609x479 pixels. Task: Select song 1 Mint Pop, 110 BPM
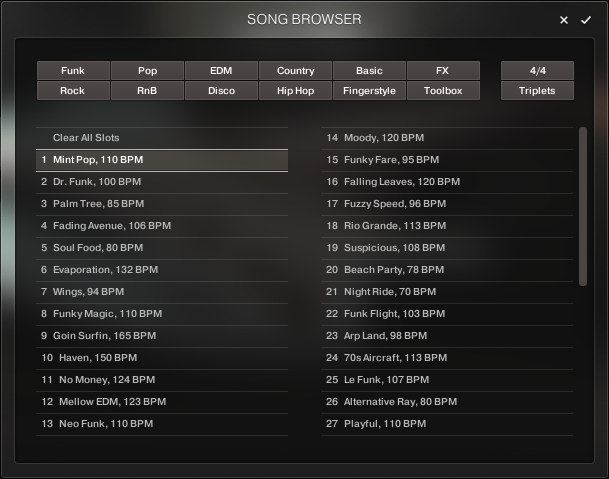(x=162, y=160)
